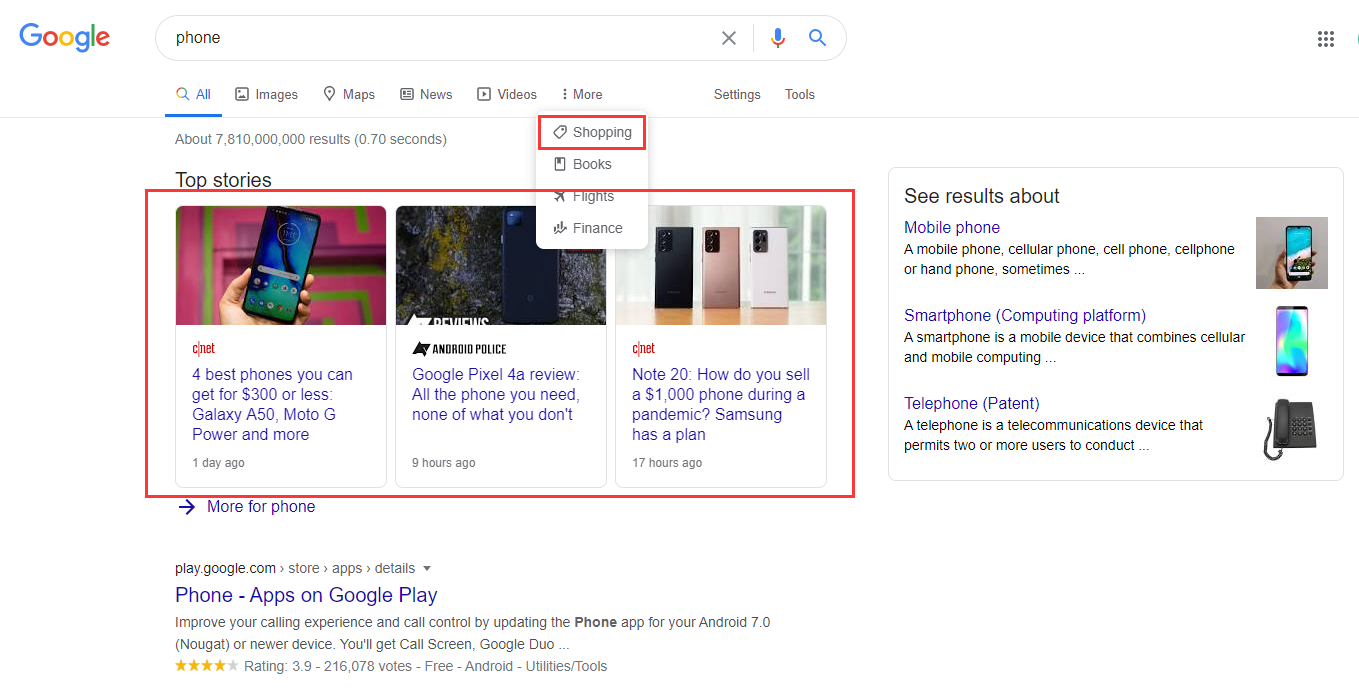Click the play.google.com breadcrumb URL
Screen dimensions: 1359x689
point(296,568)
